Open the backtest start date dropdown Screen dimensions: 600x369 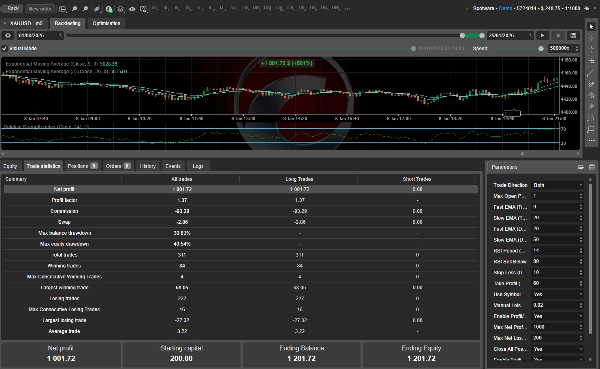coord(40,35)
